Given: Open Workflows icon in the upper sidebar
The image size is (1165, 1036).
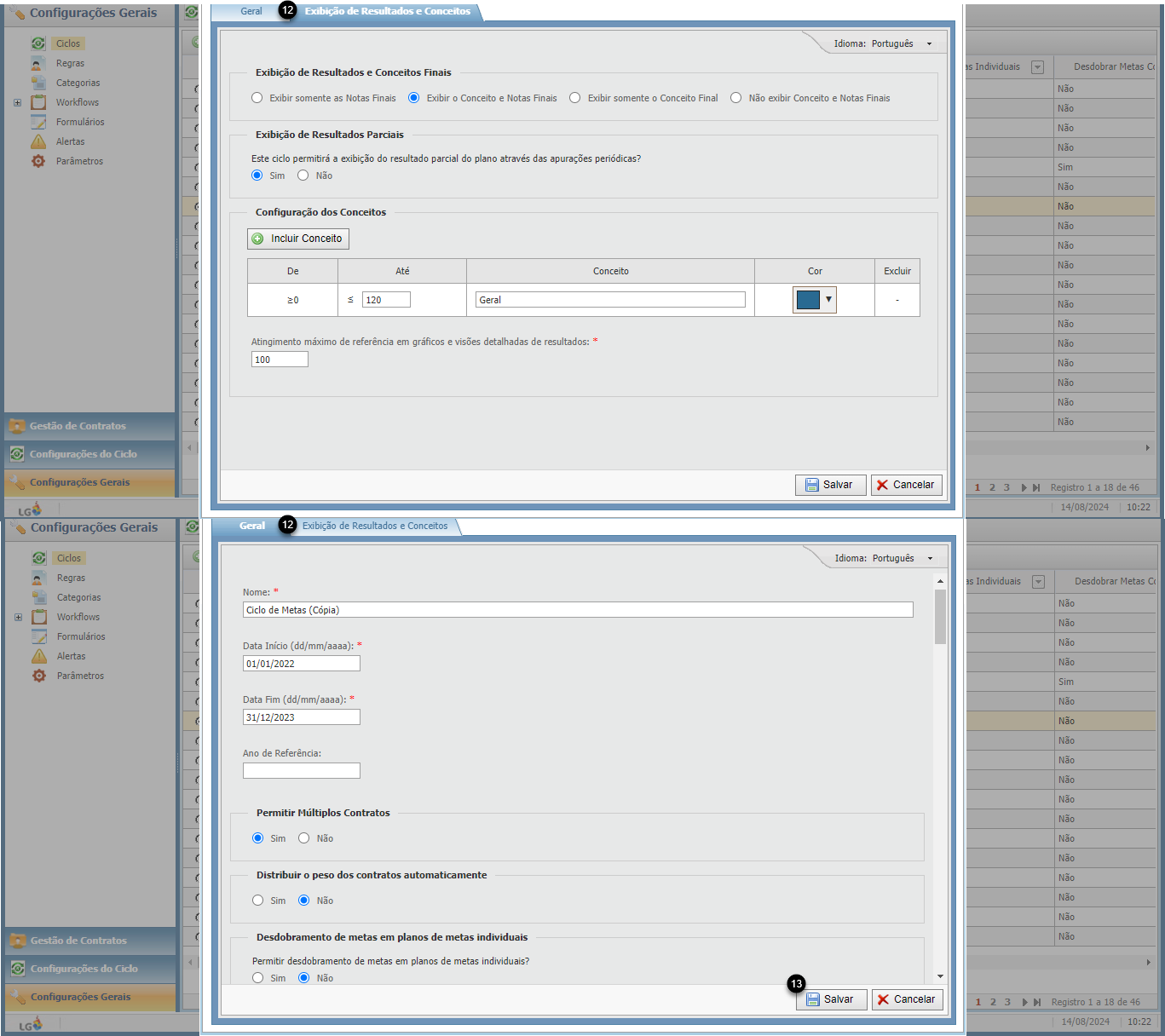Looking at the screenshot, I should pos(38,102).
